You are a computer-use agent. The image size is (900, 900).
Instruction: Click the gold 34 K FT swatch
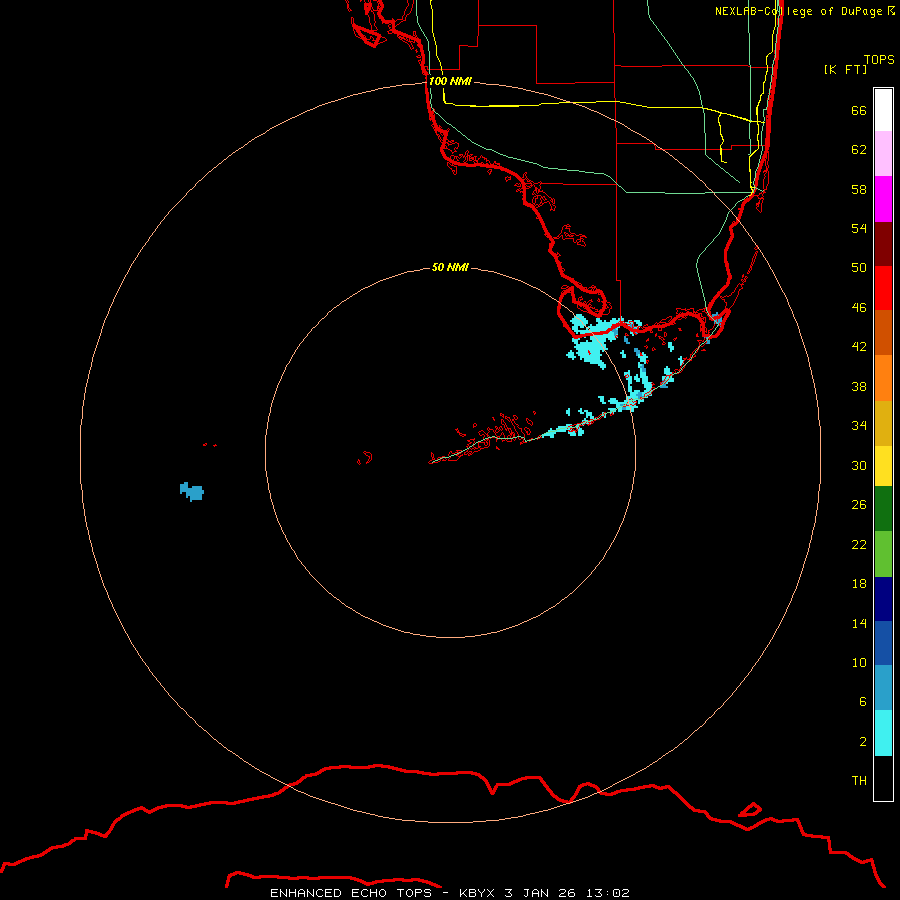pos(883,424)
